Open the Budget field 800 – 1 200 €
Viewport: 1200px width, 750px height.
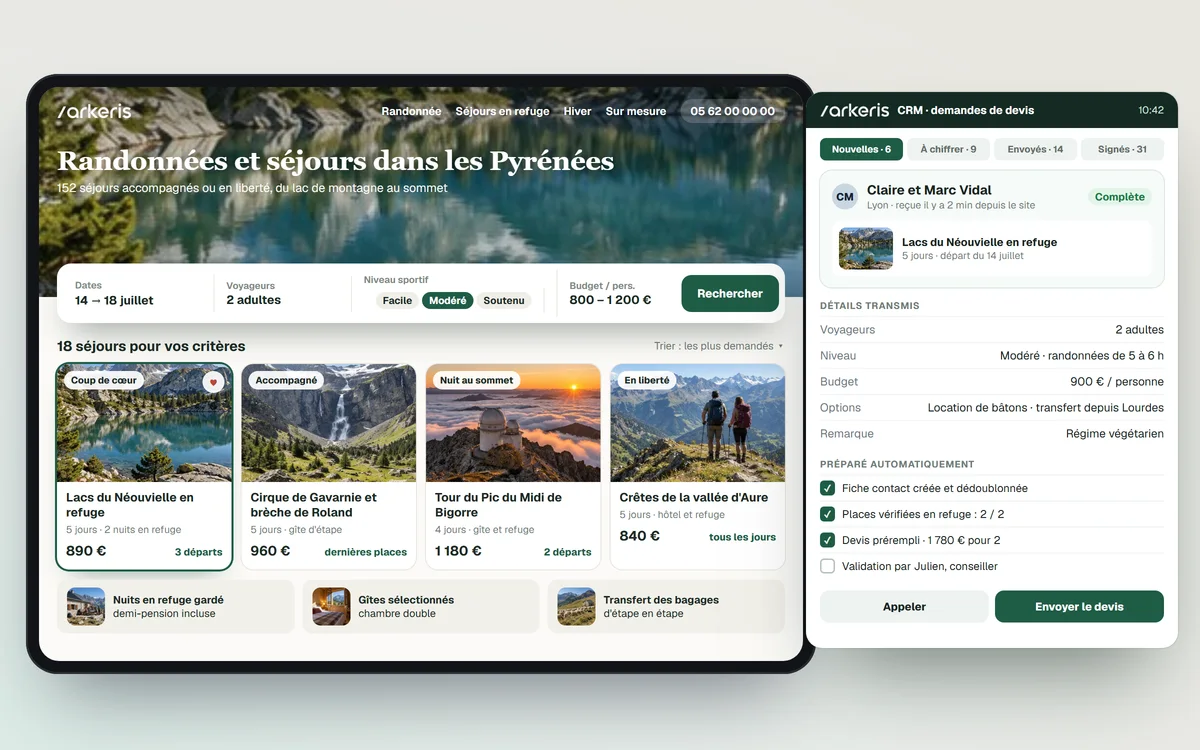coord(615,293)
